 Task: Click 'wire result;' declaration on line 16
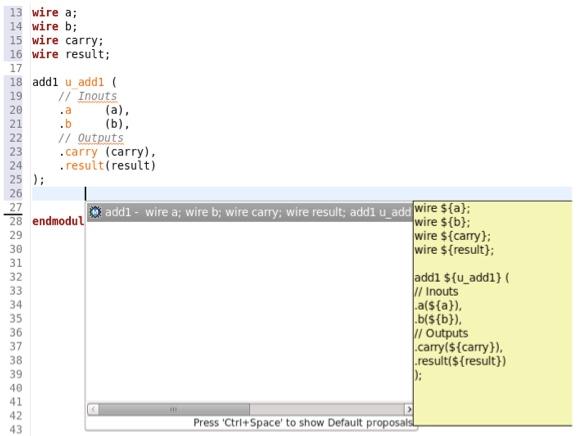(71, 55)
